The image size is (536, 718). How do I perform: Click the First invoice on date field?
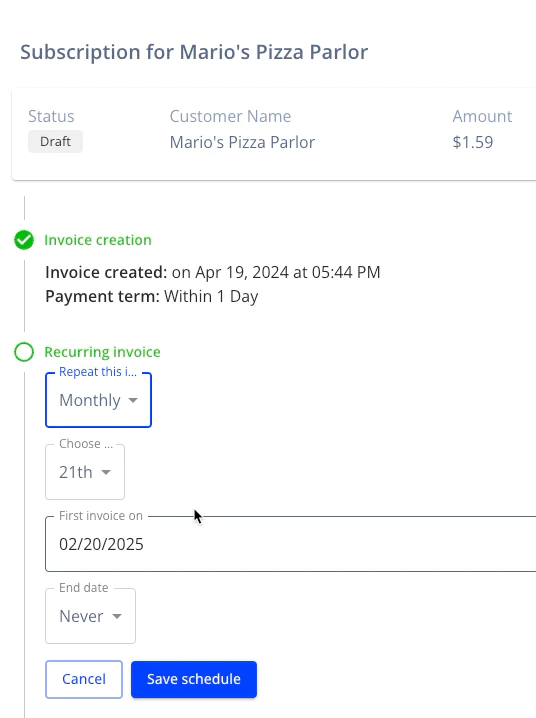click(x=291, y=544)
